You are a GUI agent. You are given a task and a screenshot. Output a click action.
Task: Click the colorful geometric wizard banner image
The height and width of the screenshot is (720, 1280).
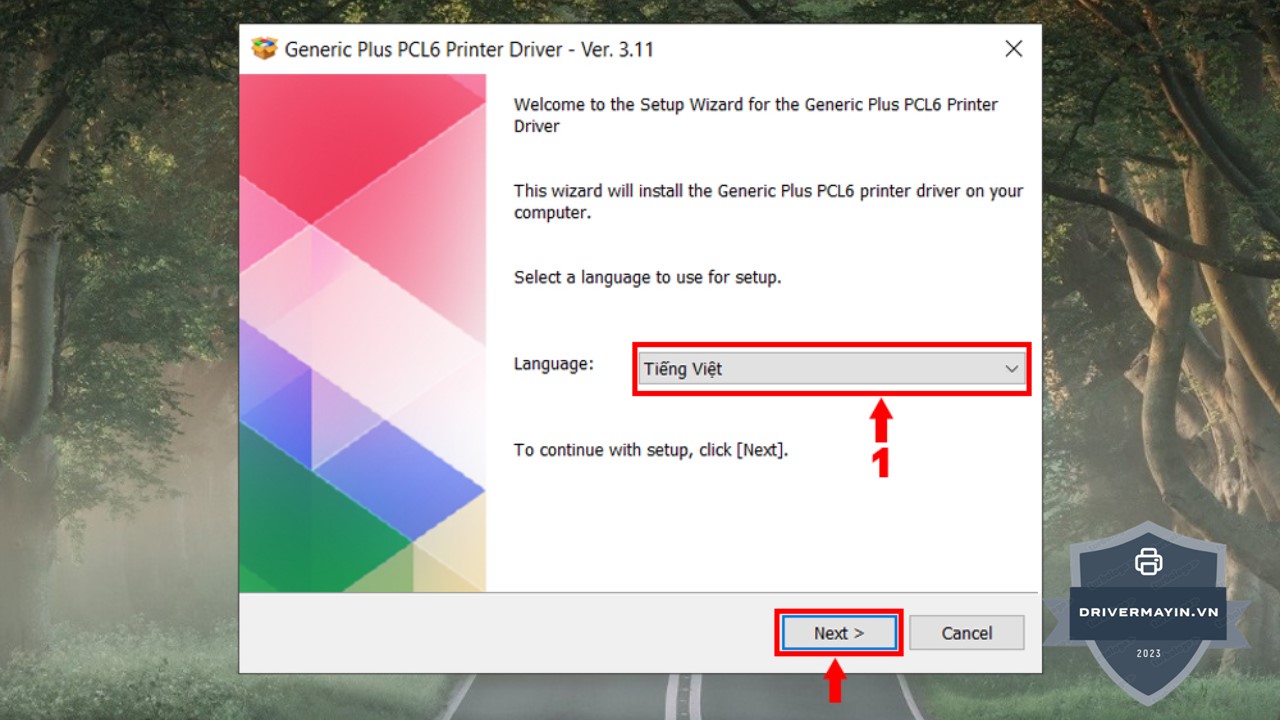click(x=363, y=333)
